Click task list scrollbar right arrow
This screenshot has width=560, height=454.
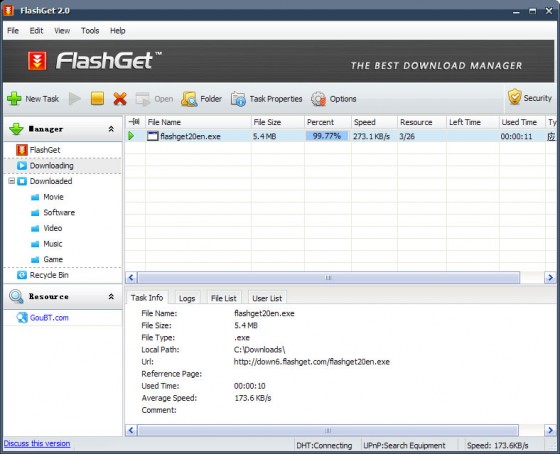550,278
